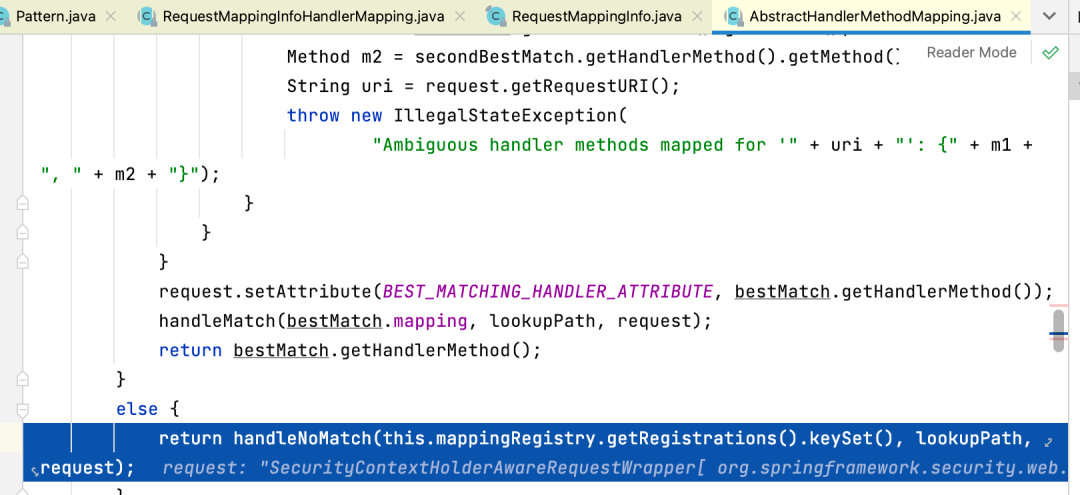Close the Pattern.java tab
This screenshot has height=495, width=1080.
[x=110, y=17]
